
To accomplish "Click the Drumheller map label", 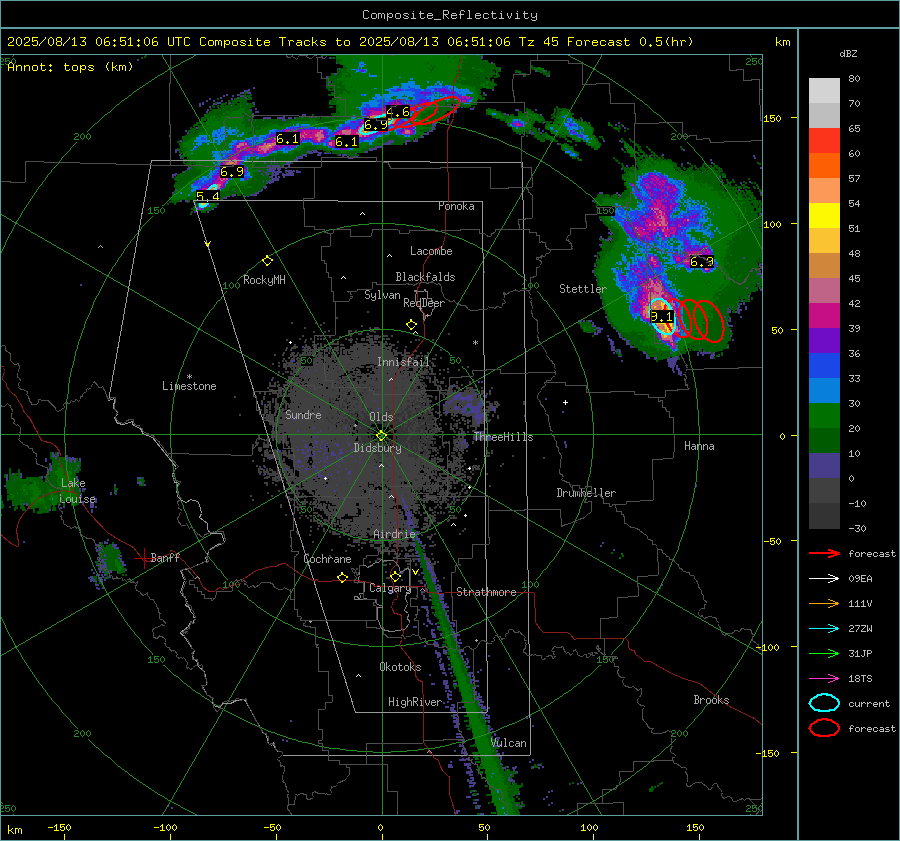I will [586, 493].
